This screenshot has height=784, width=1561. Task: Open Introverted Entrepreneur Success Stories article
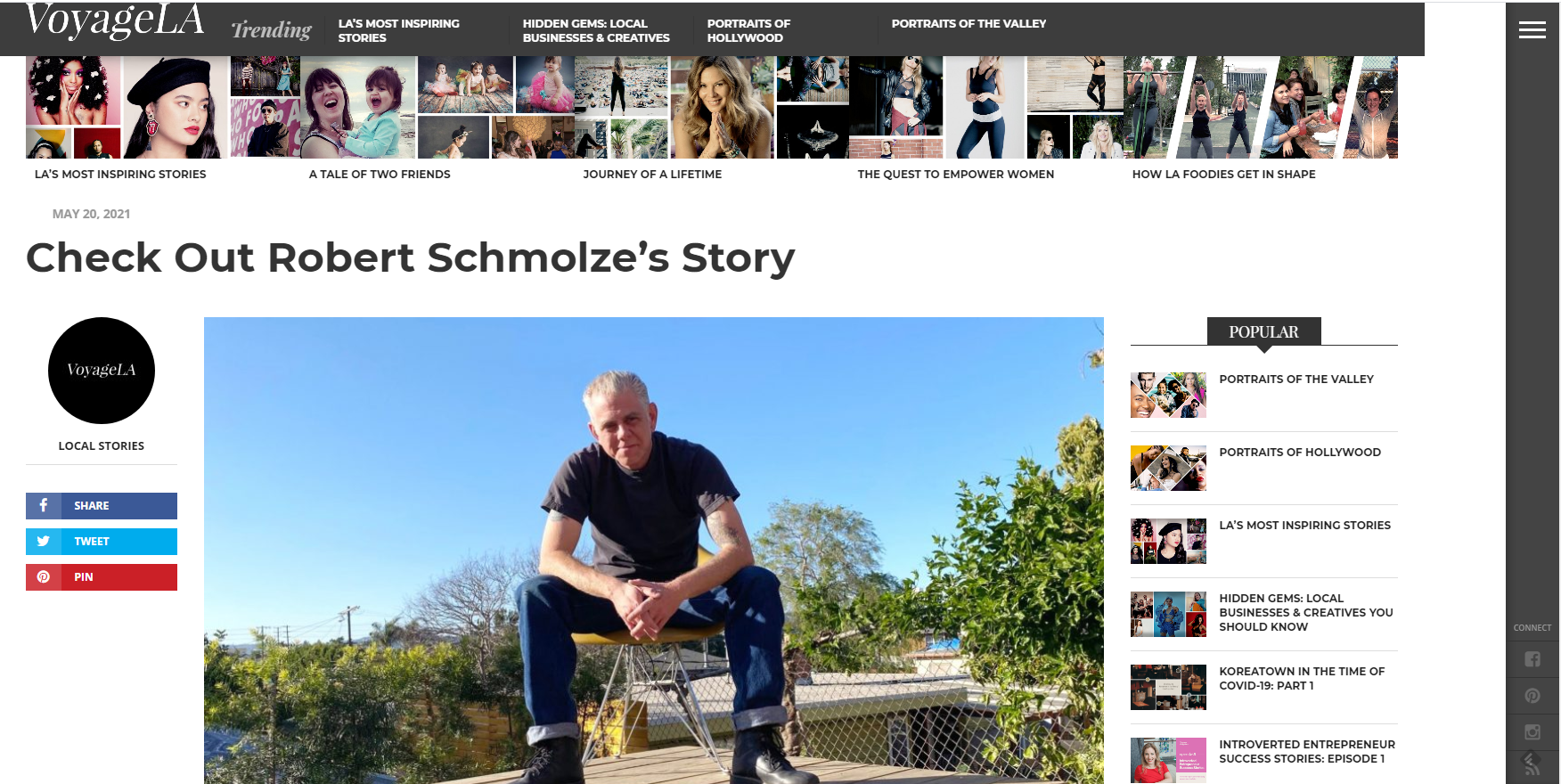click(1307, 751)
